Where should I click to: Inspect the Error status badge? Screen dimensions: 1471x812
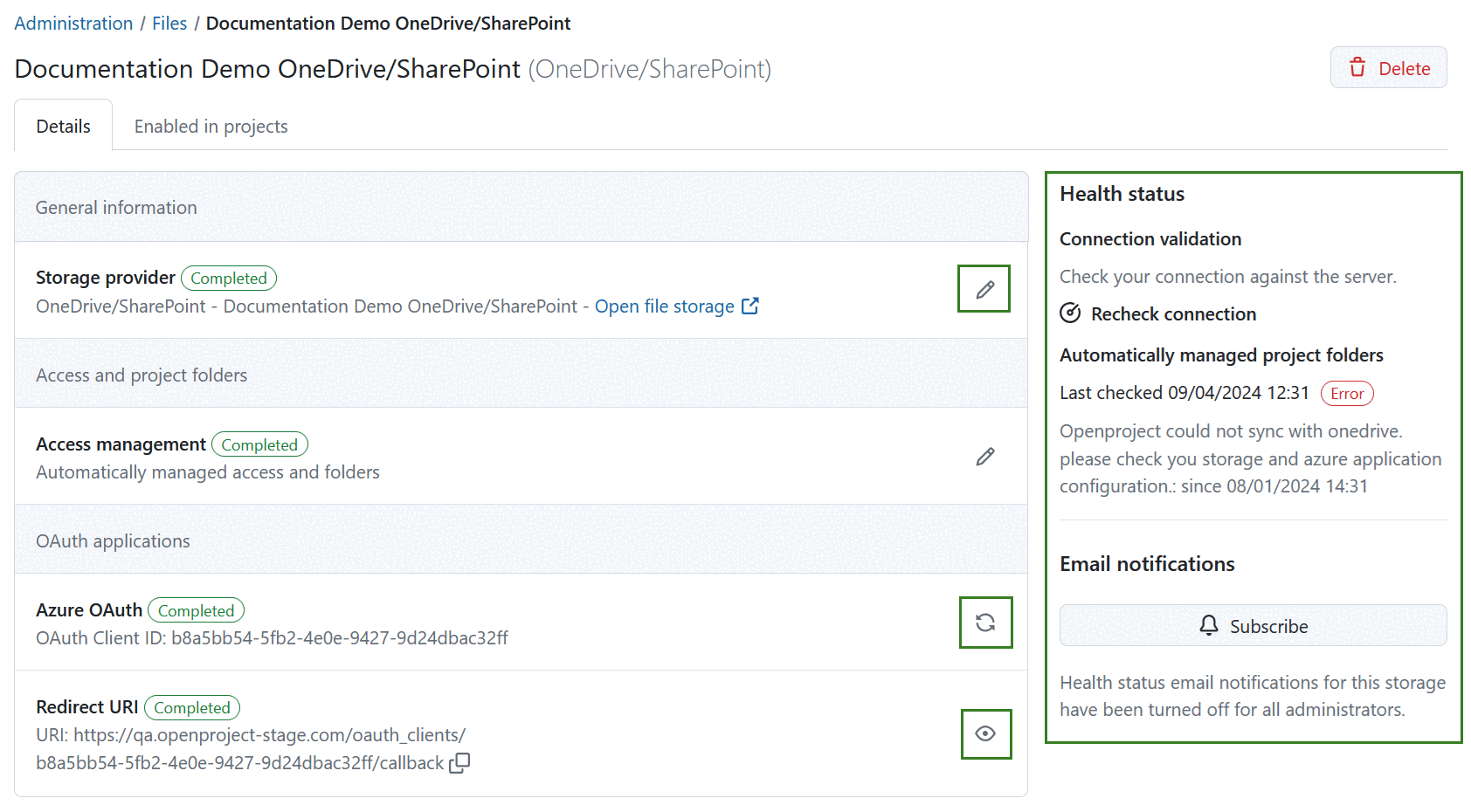[x=1346, y=393]
